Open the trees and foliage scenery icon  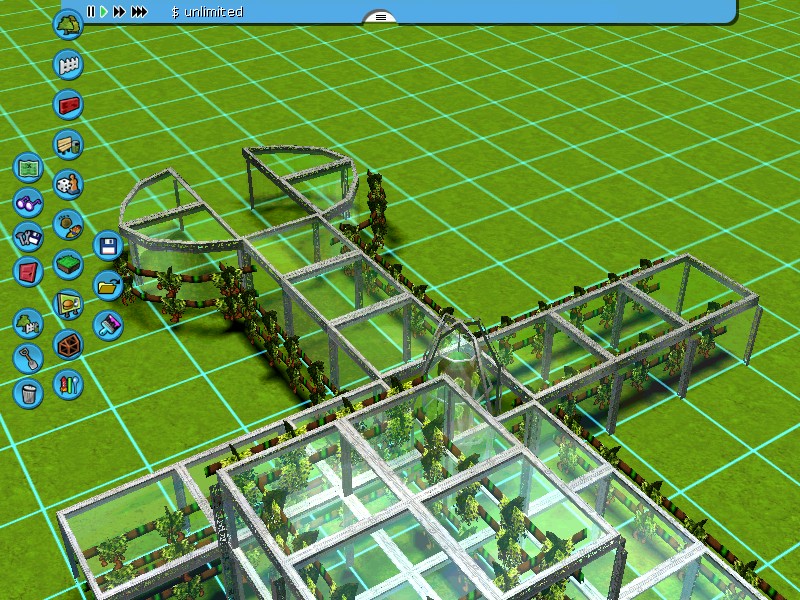click(x=67, y=25)
